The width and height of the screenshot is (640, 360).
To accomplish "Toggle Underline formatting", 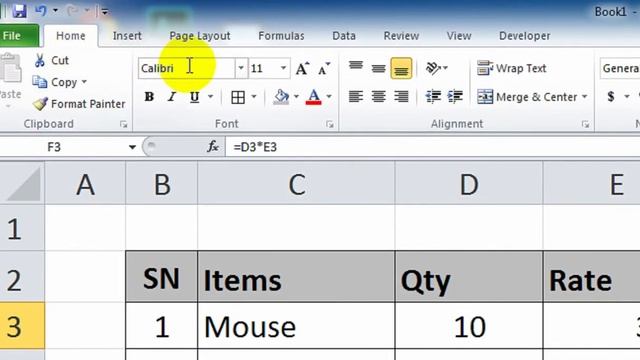I will [x=195, y=97].
